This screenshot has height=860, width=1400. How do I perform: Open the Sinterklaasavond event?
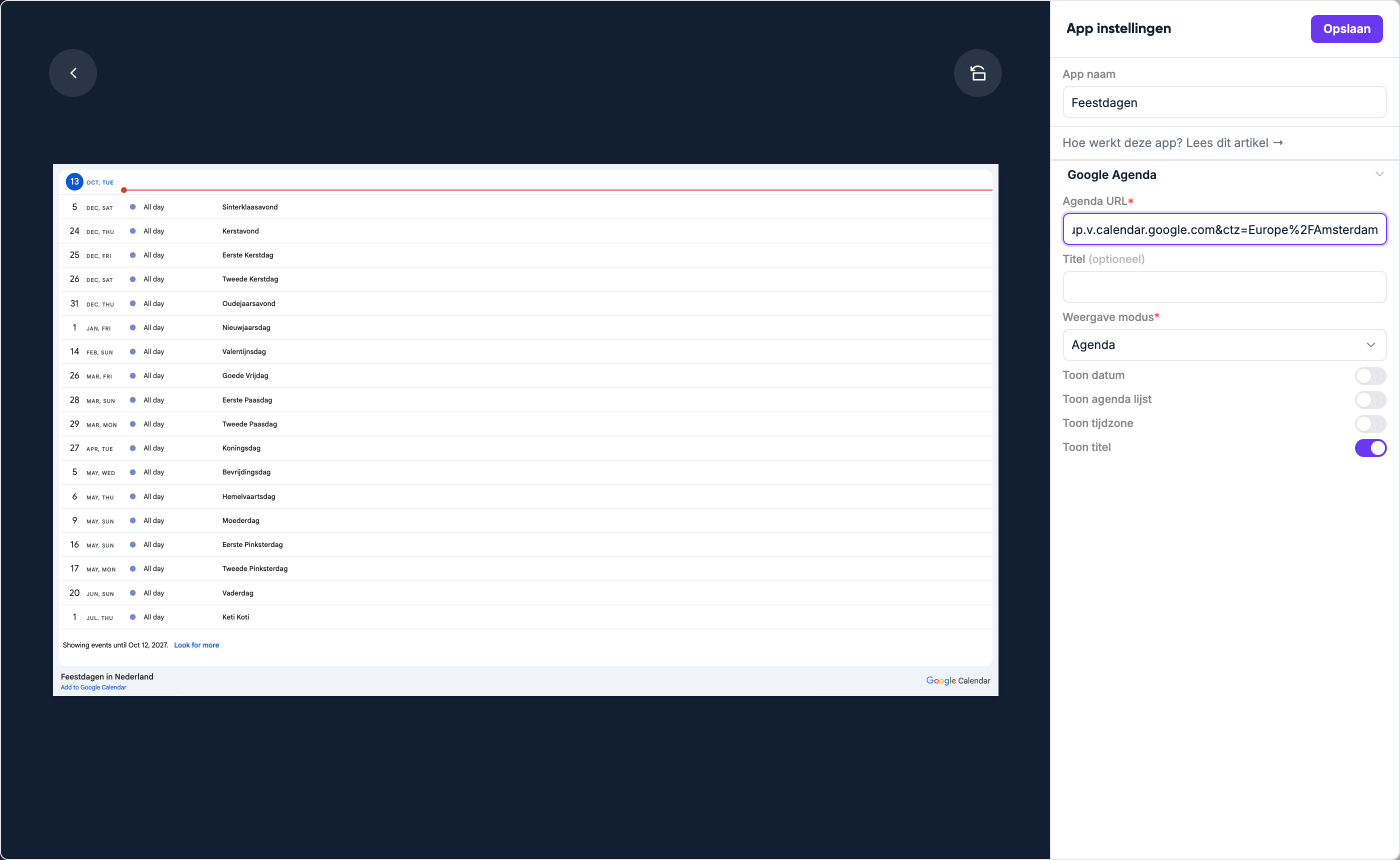click(x=249, y=207)
